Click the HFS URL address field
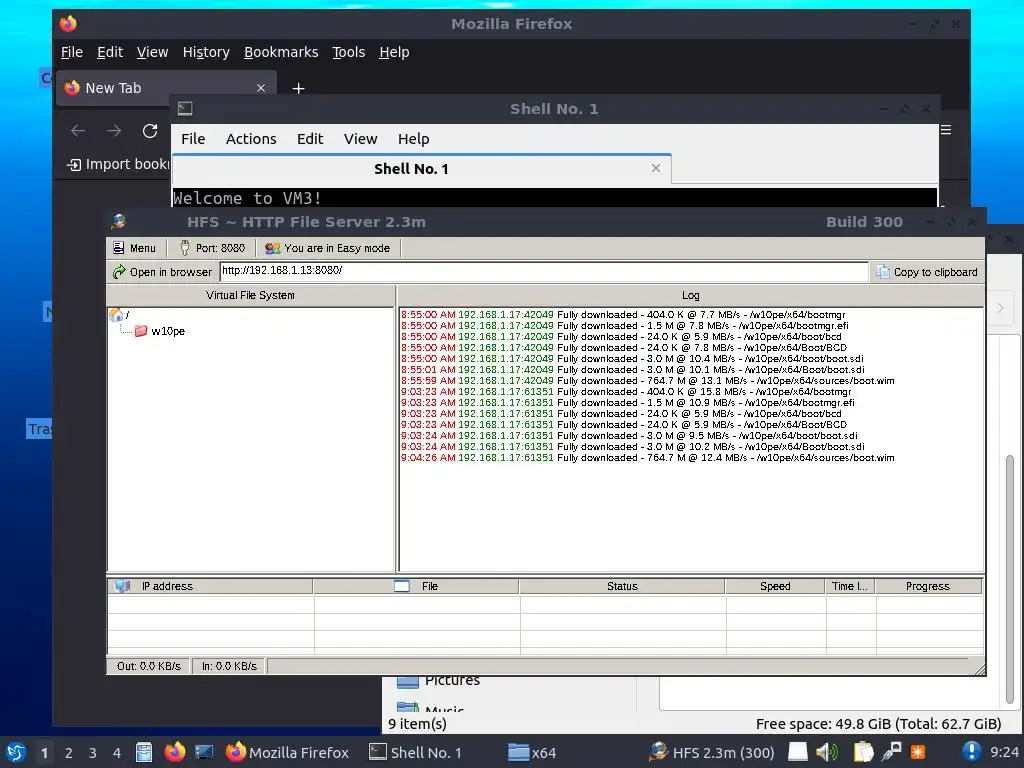 (x=543, y=271)
